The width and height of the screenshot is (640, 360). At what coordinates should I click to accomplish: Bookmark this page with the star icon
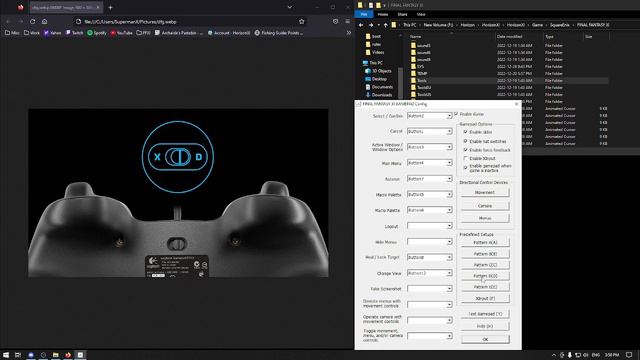[x=302, y=22]
